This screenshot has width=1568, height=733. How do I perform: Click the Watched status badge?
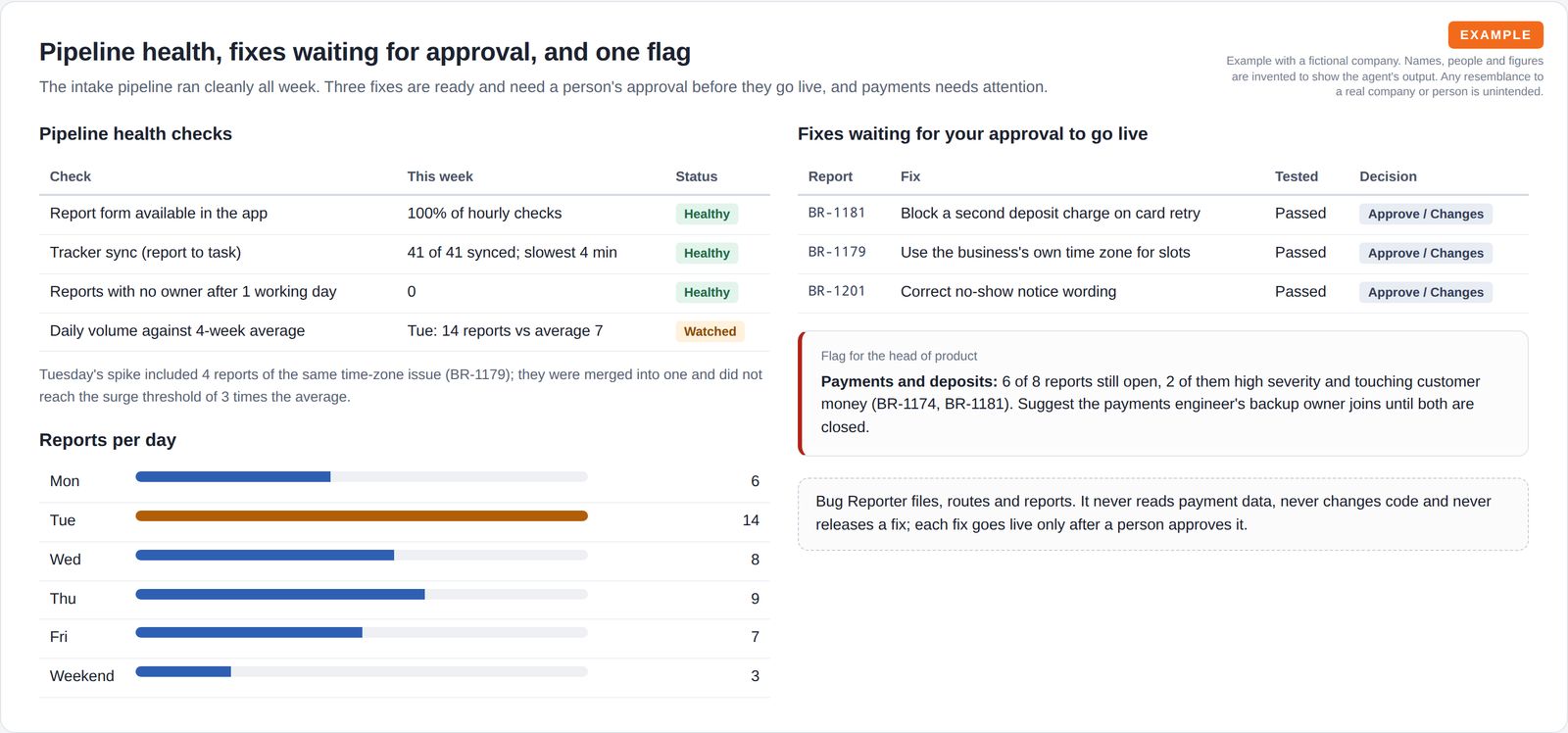click(x=710, y=331)
